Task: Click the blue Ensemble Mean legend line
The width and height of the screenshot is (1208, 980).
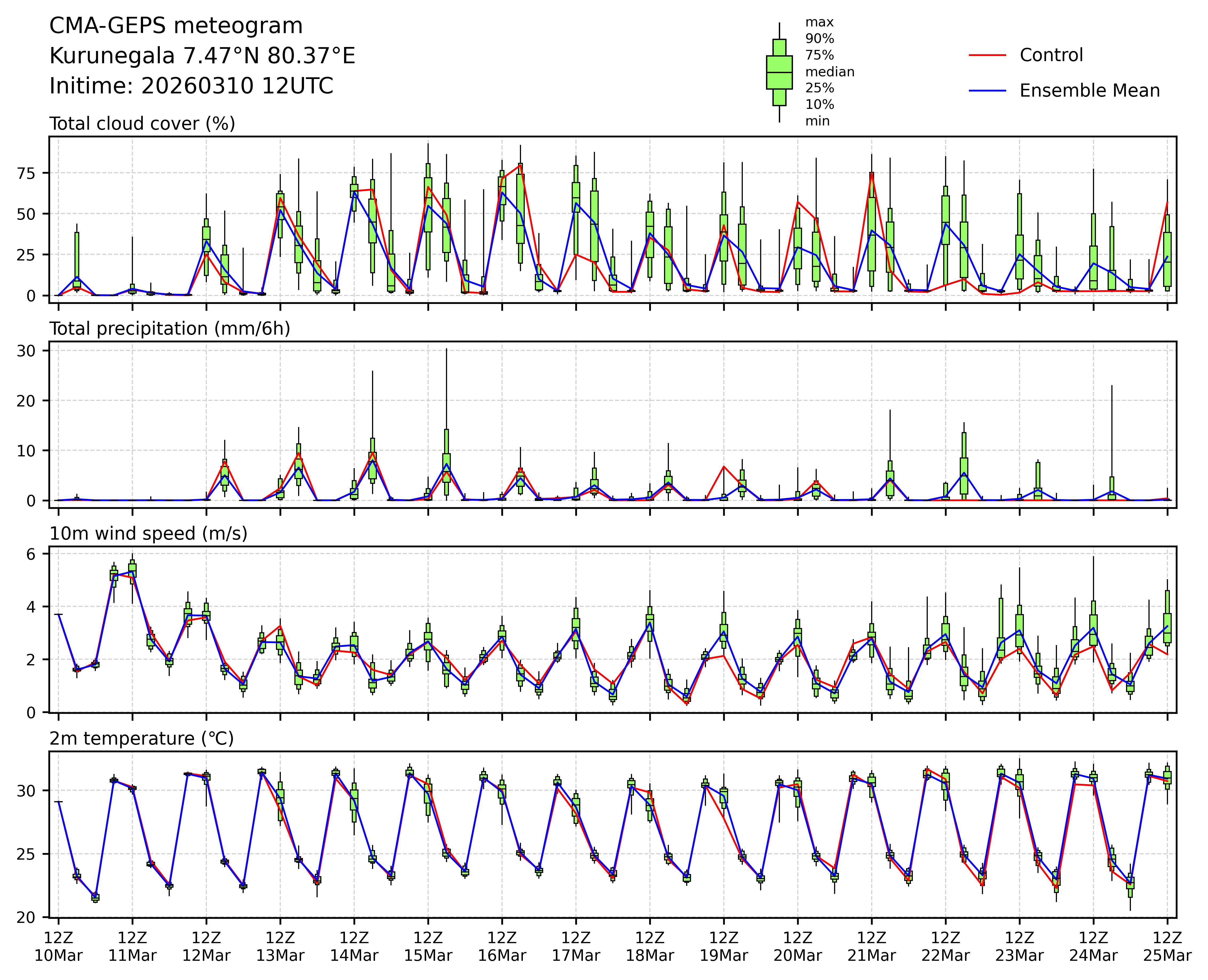Action: pyautogui.click(x=987, y=90)
